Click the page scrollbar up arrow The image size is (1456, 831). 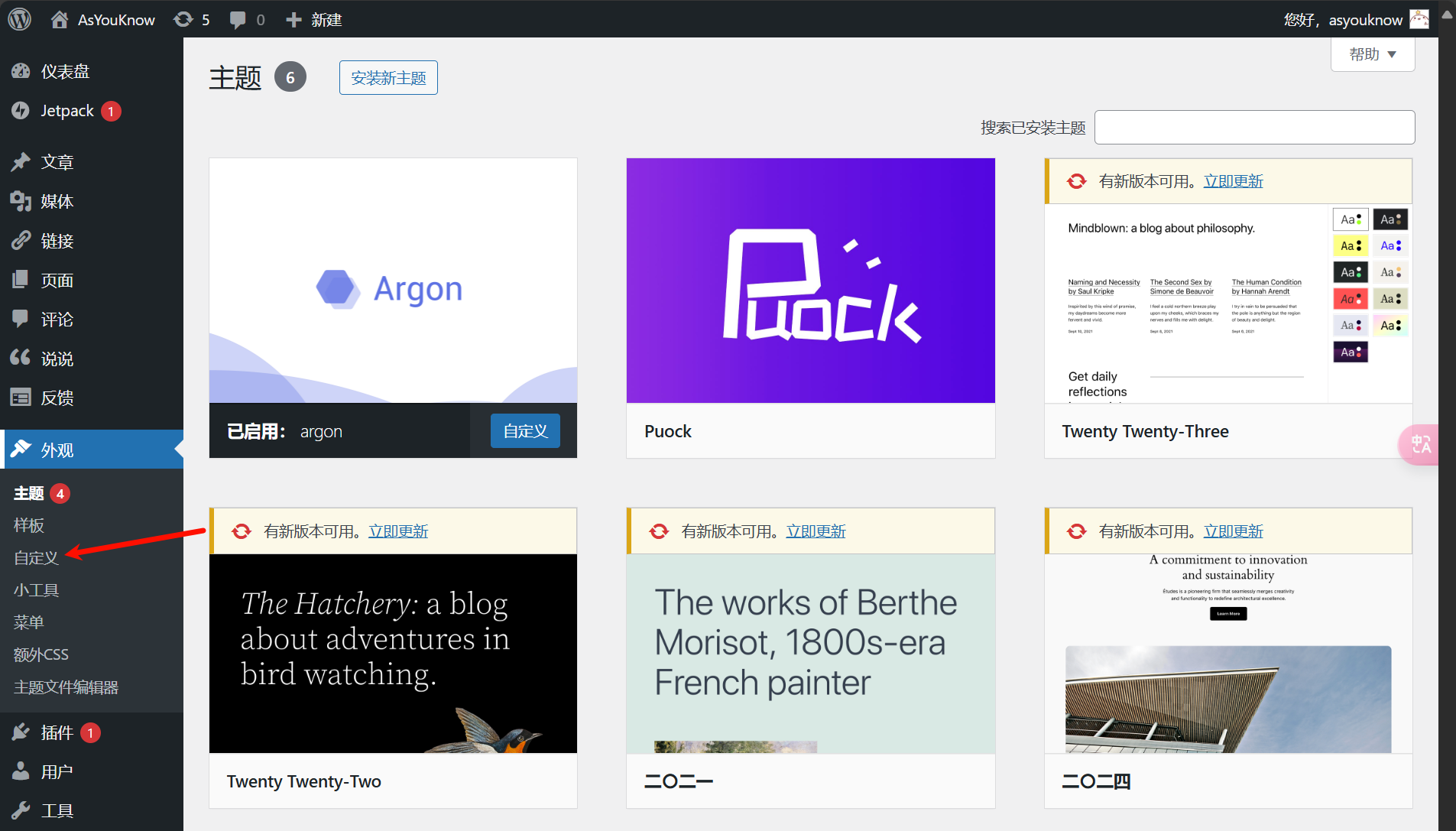(x=1447, y=14)
